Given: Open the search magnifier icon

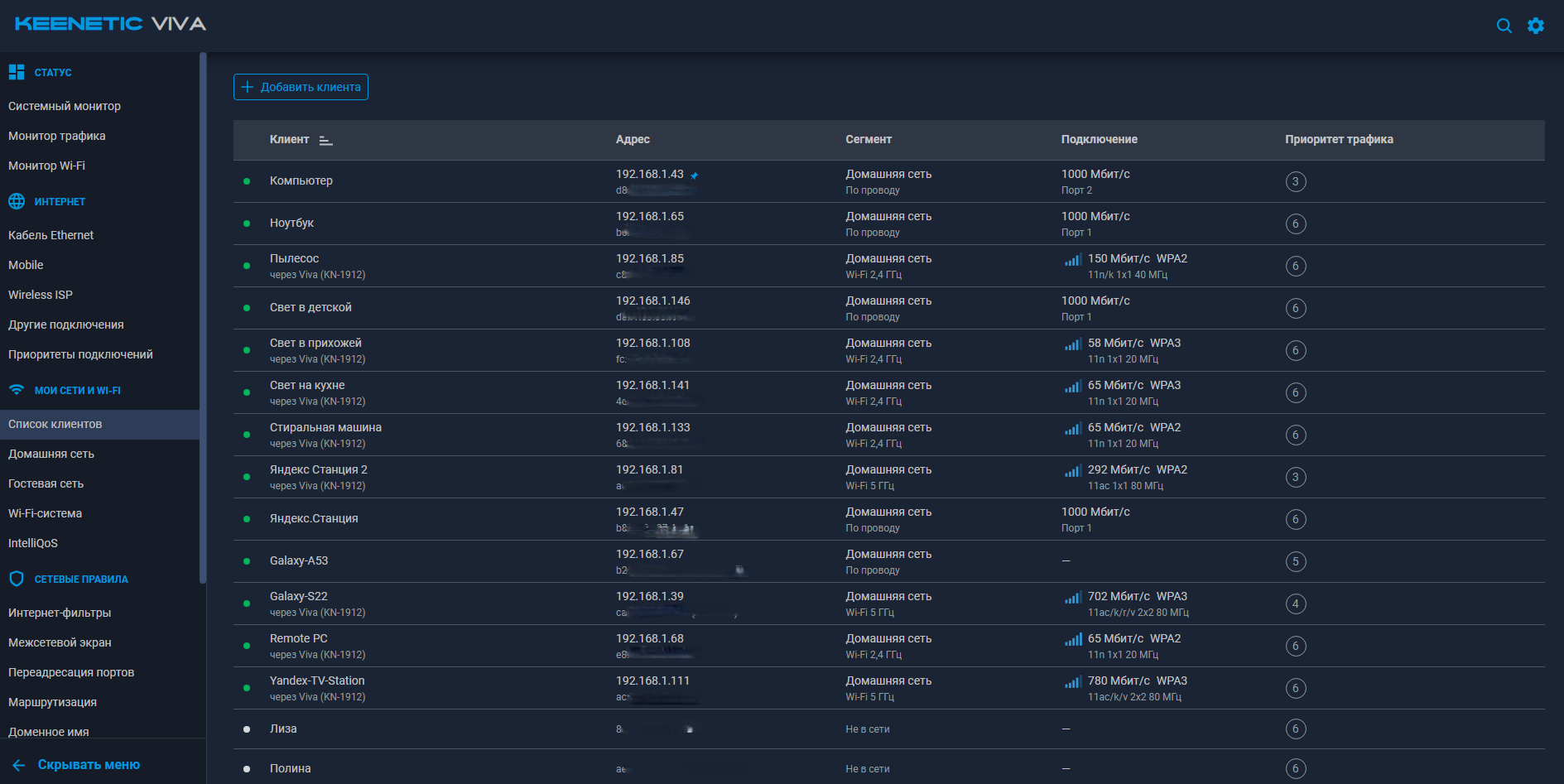Looking at the screenshot, I should pos(1504,26).
